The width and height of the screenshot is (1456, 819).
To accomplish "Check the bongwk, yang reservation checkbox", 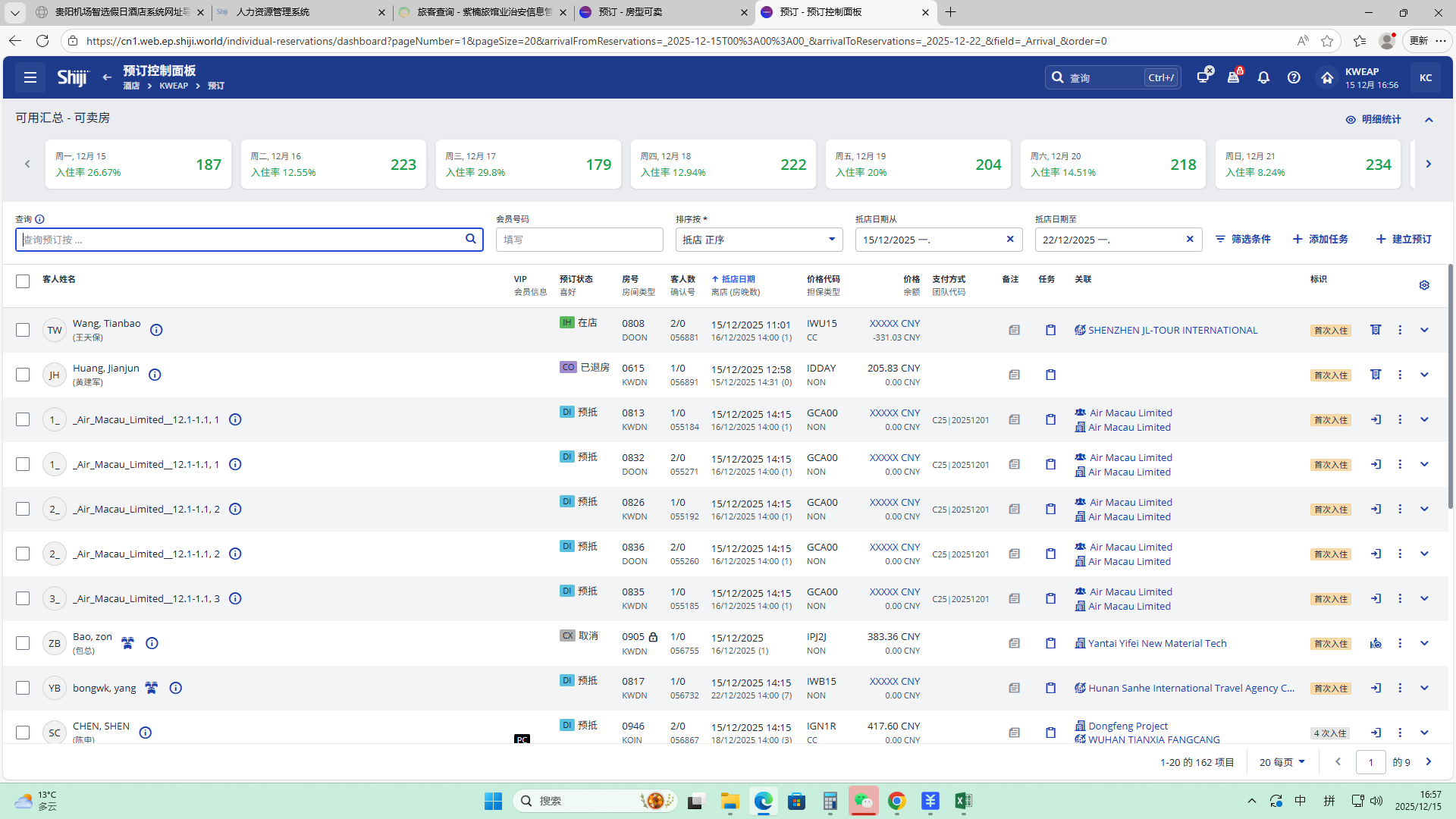I will (x=23, y=688).
